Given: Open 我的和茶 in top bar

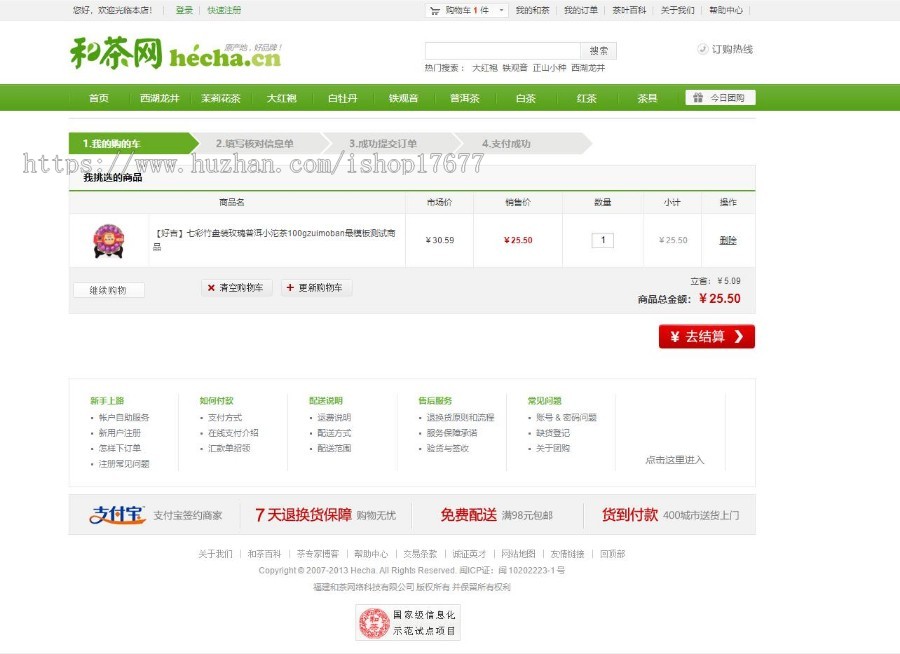Looking at the screenshot, I should (532, 10).
